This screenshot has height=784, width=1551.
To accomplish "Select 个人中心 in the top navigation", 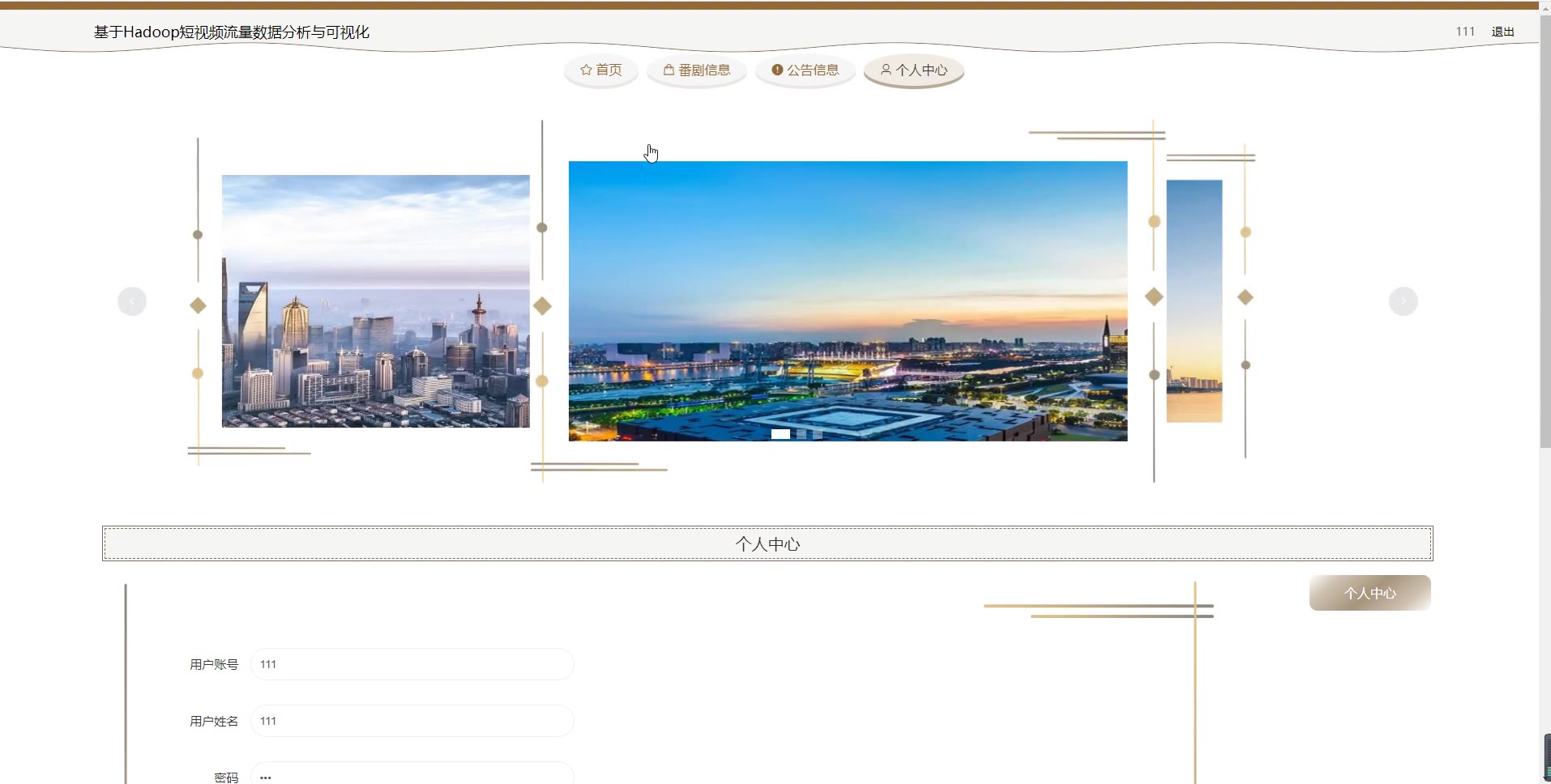I will click(x=914, y=70).
